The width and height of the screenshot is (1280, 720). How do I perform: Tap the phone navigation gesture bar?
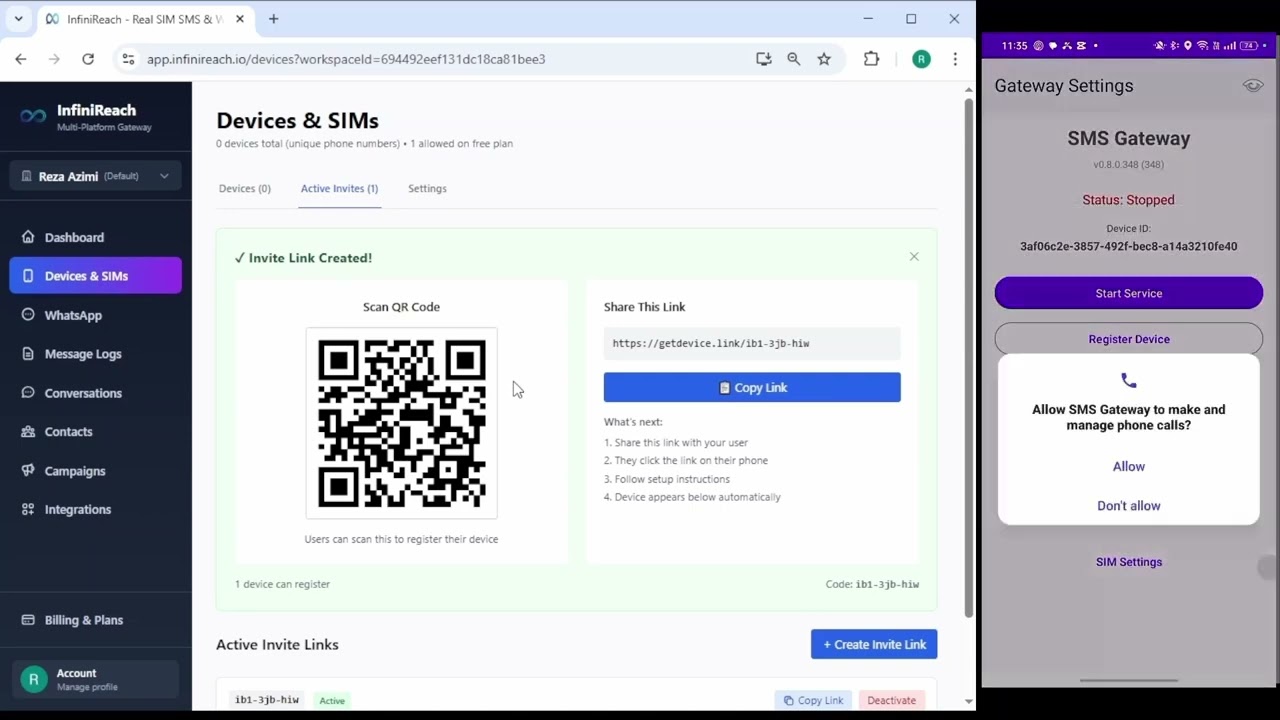click(x=1129, y=681)
